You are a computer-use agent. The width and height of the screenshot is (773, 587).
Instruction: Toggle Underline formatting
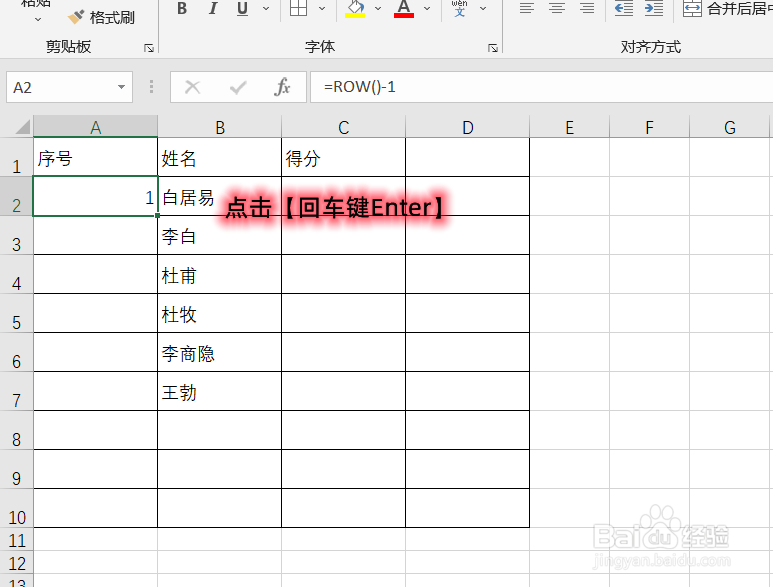coord(242,8)
